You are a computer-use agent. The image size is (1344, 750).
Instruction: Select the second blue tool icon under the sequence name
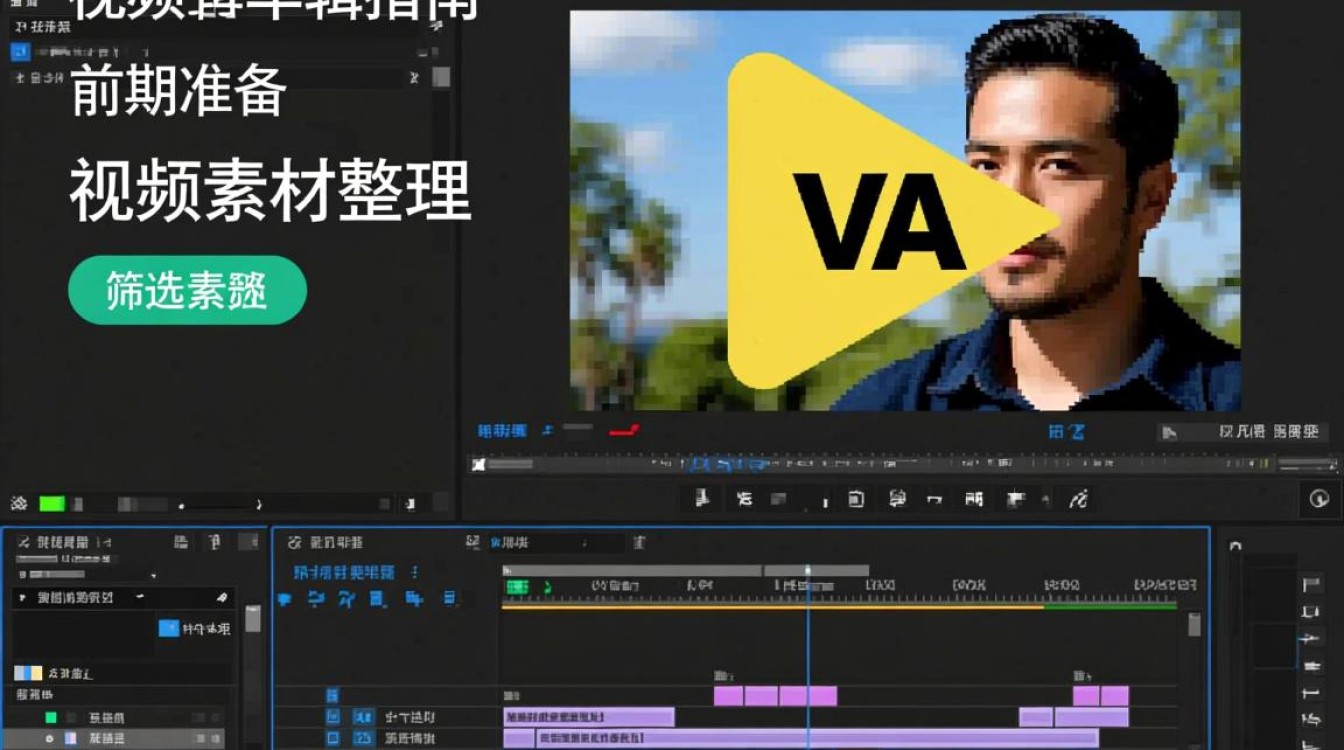(x=316, y=599)
